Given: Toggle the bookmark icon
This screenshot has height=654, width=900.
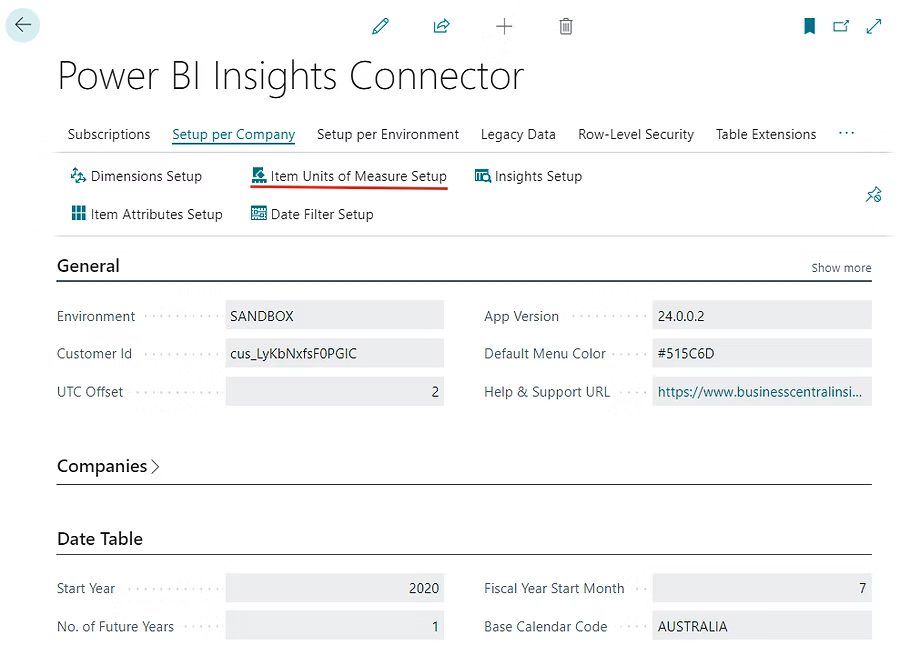Looking at the screenshot, I should [x=810, y=27].
